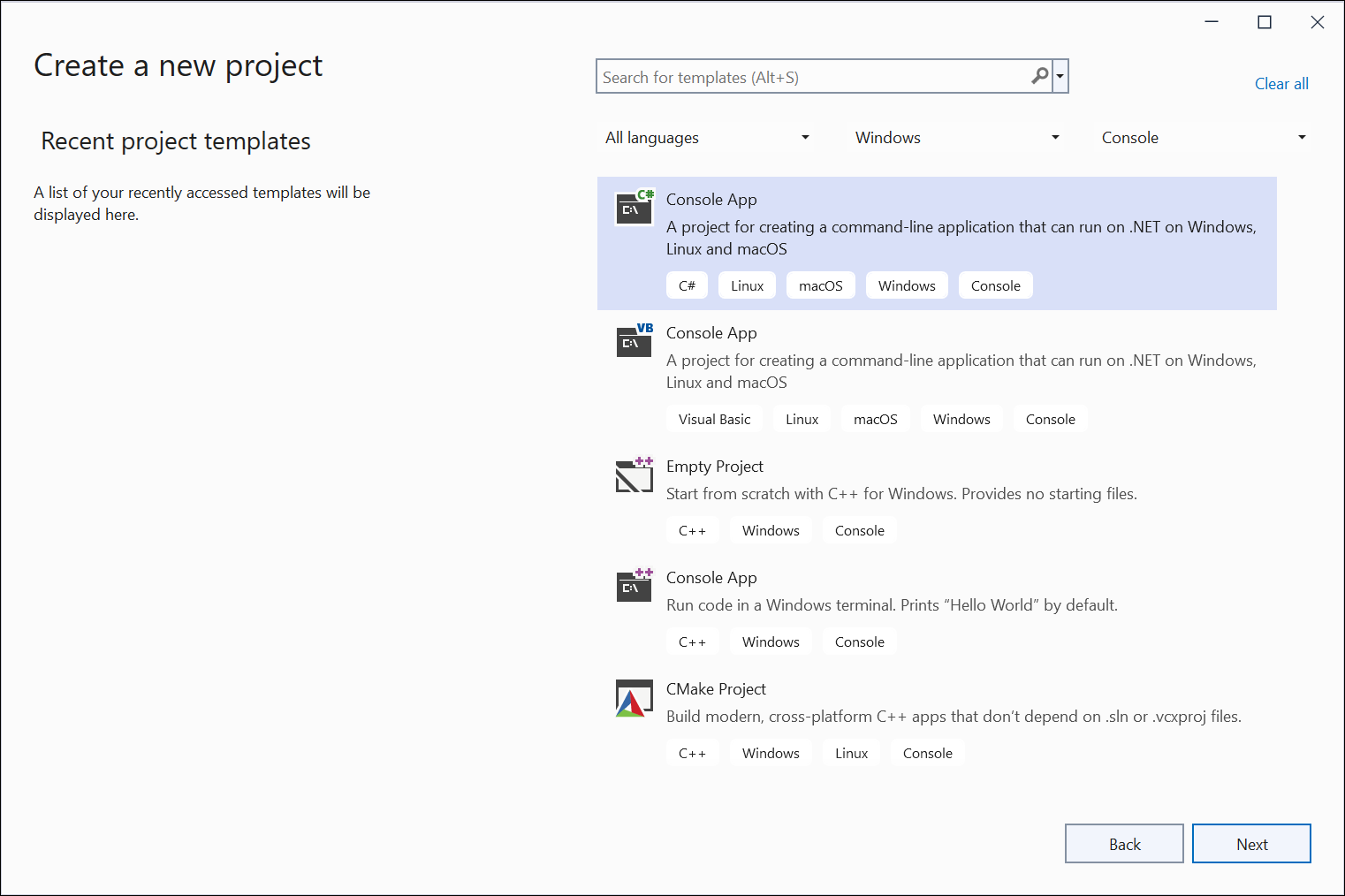The width and height of the screenshot is (1345, 896).
Task: Close the Create a new project dialog
Action: (x=1317, y=22)
